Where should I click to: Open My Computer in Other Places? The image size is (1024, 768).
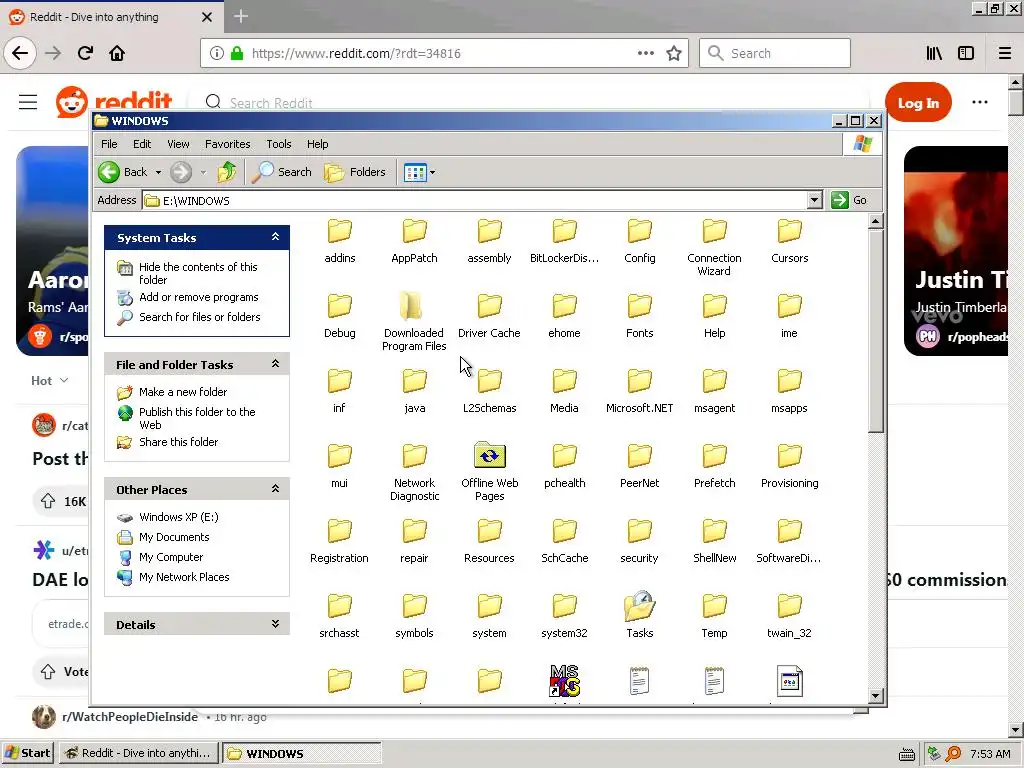pos(170,557)
